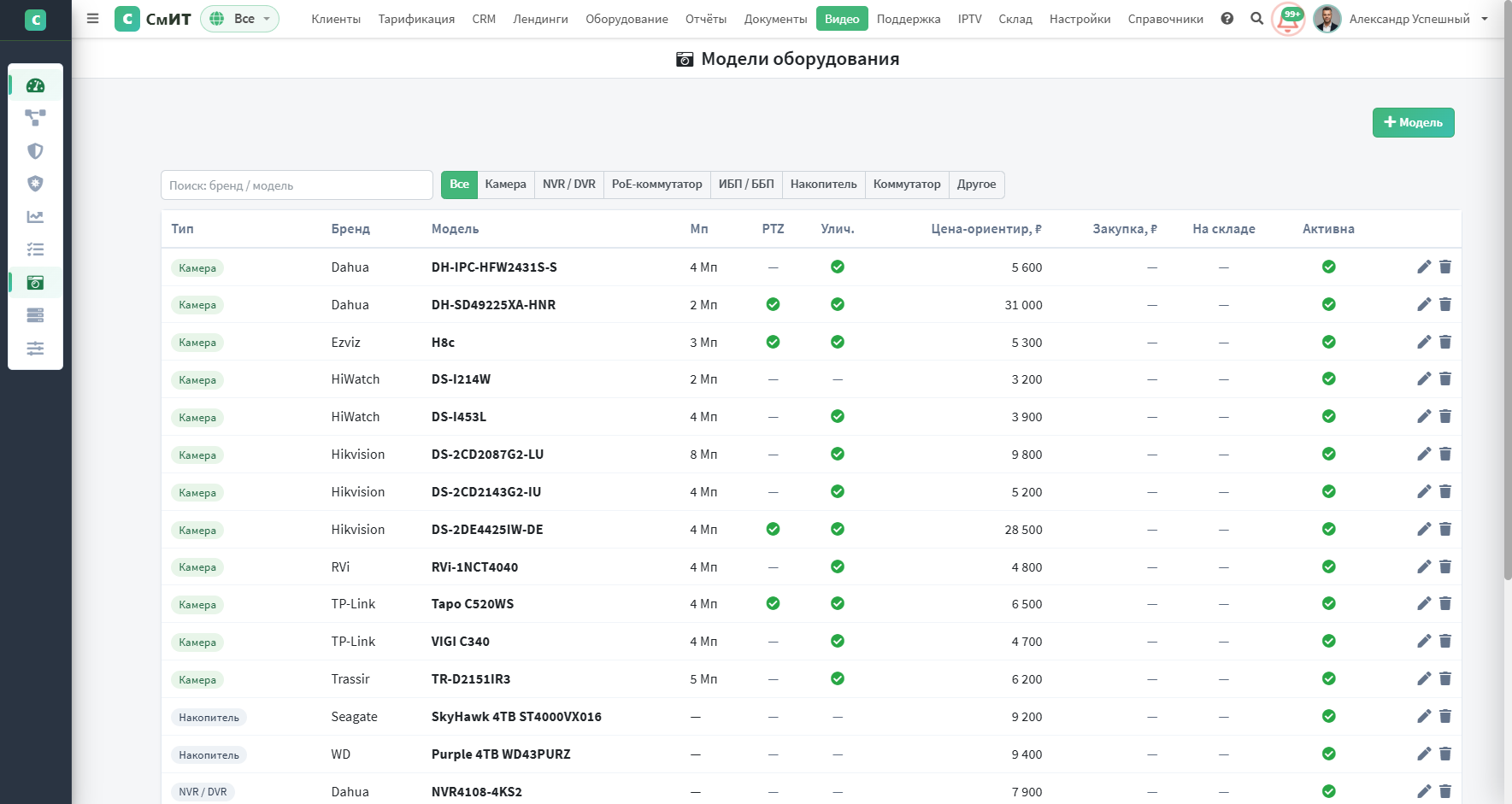
Task: Edit the SkyHawk 4TB ST4000VX016 model
Action: coord(1424,716)
